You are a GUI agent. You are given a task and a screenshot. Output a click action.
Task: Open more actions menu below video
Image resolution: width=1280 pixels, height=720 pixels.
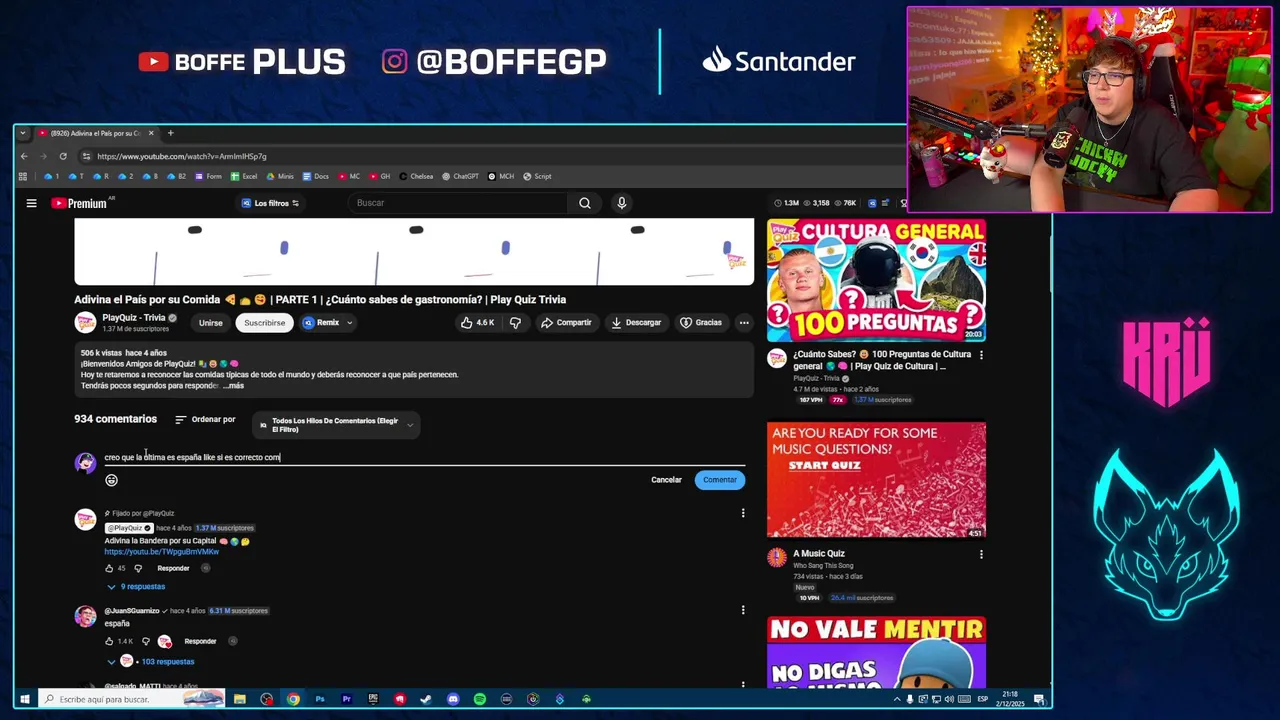pyautogui.click(x=744, y=323)
